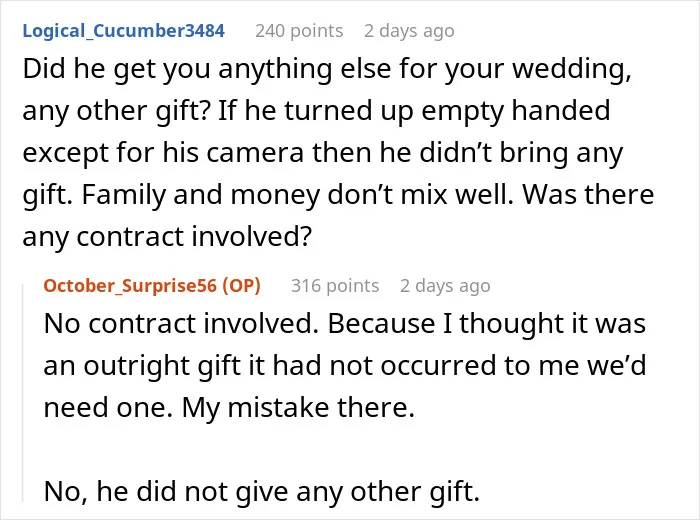Click the text 'If he turned up empty handed'

(x=414, y=111)
